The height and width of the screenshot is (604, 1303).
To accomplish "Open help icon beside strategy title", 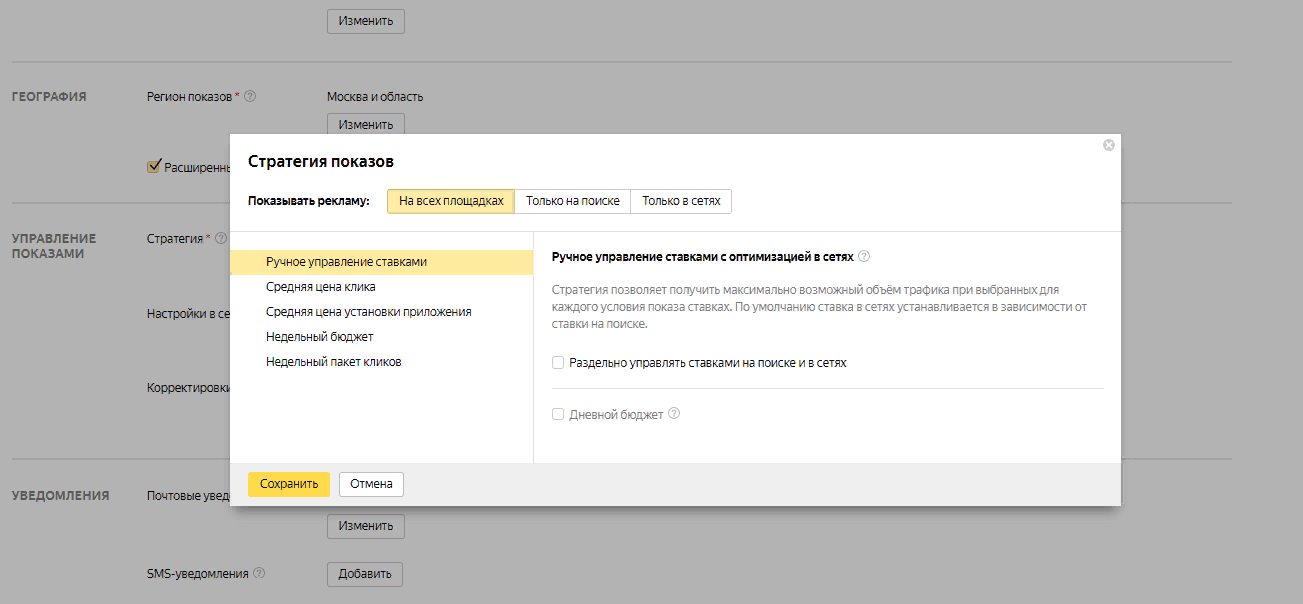I will tap(864, 257).
